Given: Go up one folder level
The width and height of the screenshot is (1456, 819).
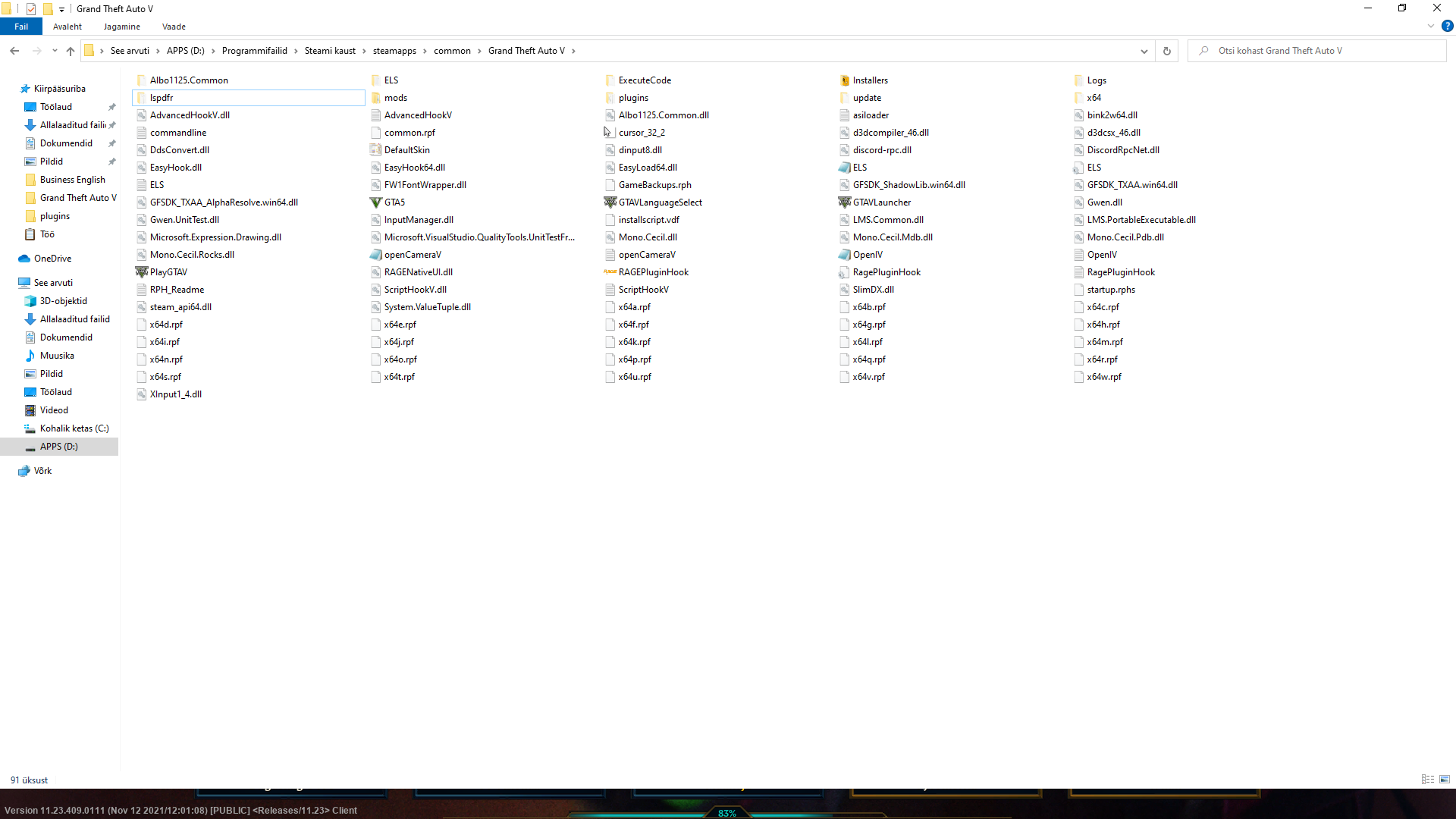Looking at the screenshot, I should point(71,51).
